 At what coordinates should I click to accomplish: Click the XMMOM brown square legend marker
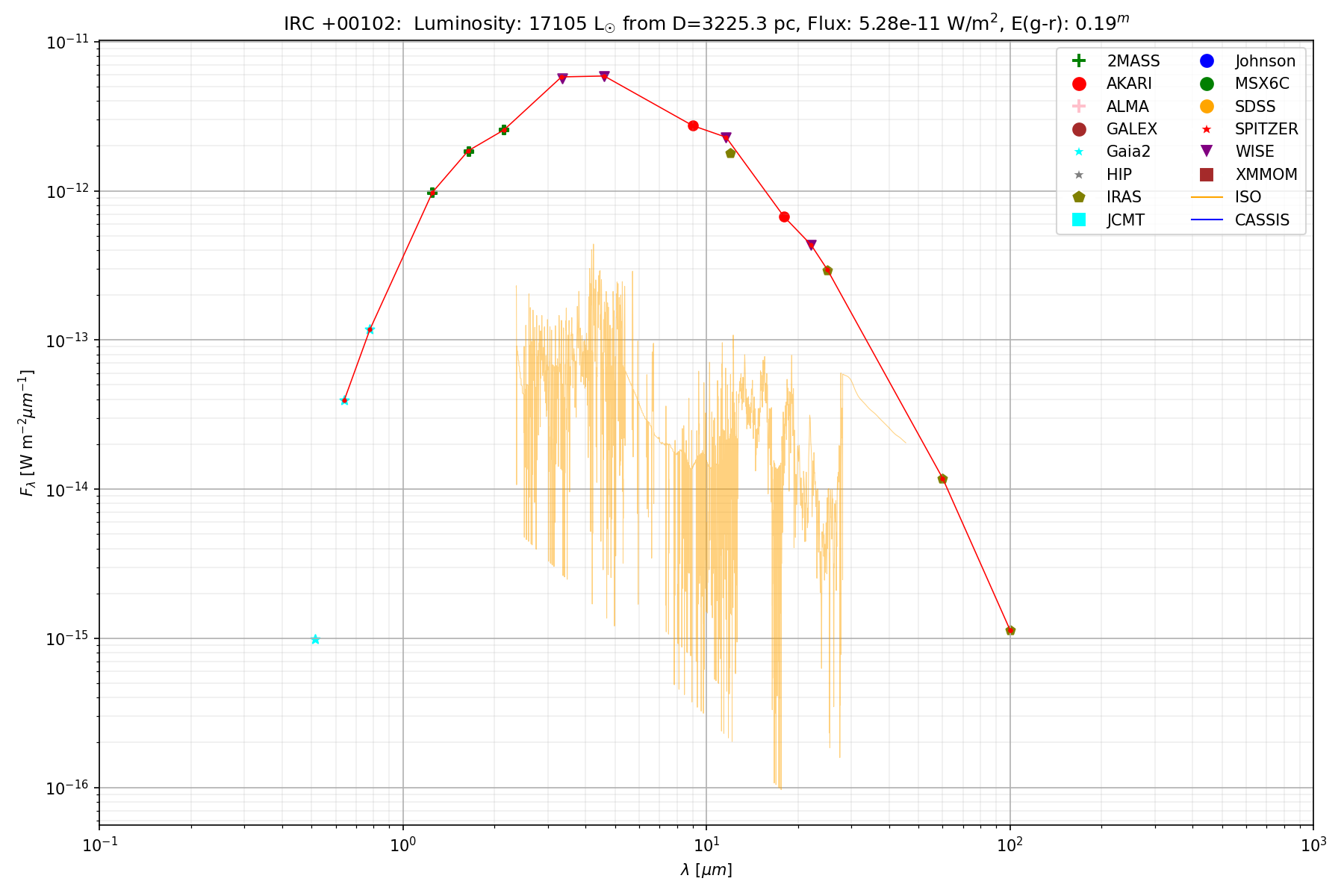coord(1206,175)
